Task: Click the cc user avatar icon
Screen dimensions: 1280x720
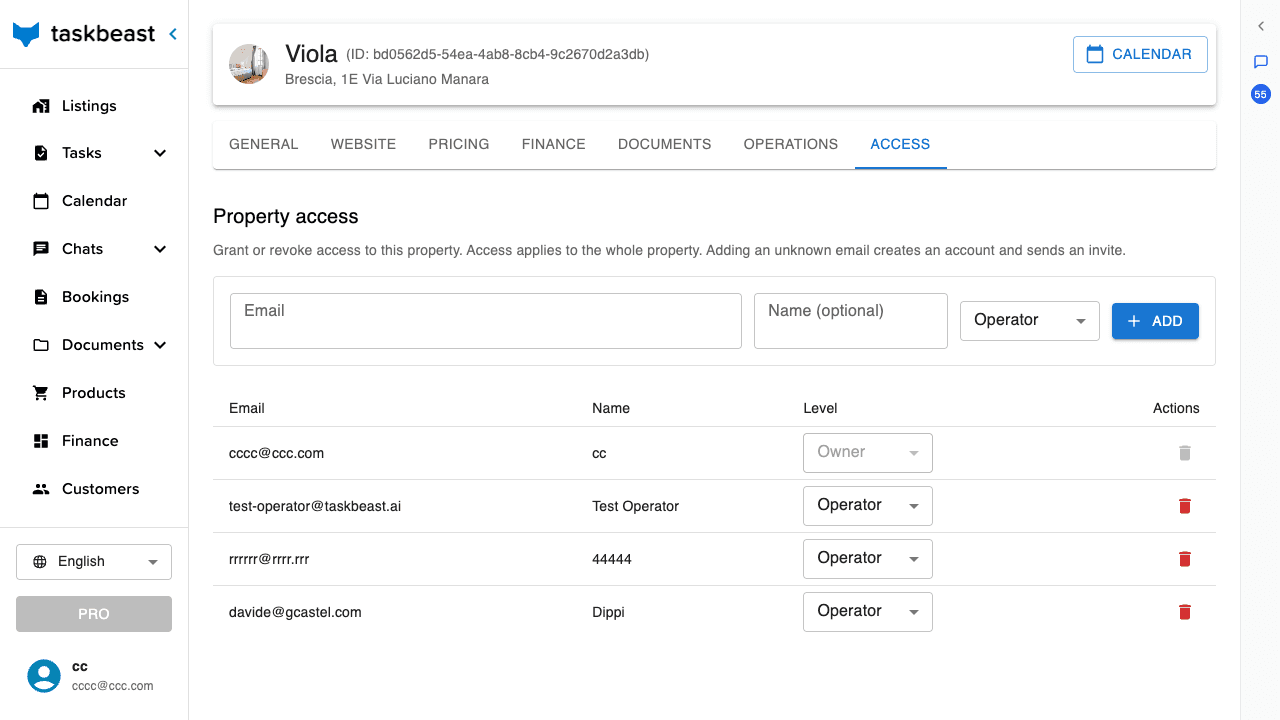Action: 44,676
